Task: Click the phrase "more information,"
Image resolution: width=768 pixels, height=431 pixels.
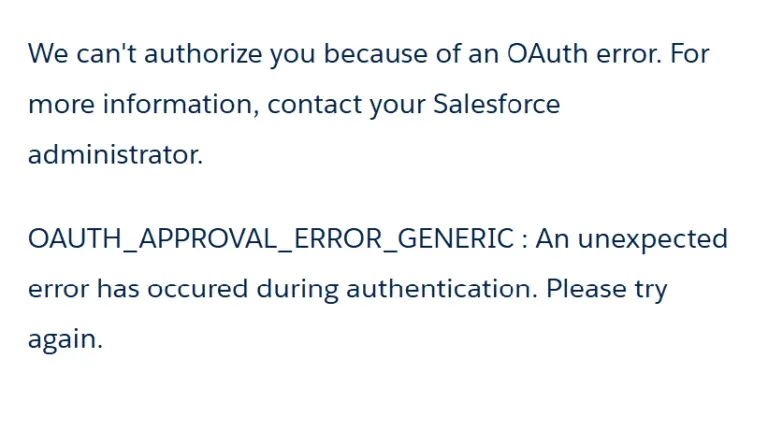Action: click(143, 105)
